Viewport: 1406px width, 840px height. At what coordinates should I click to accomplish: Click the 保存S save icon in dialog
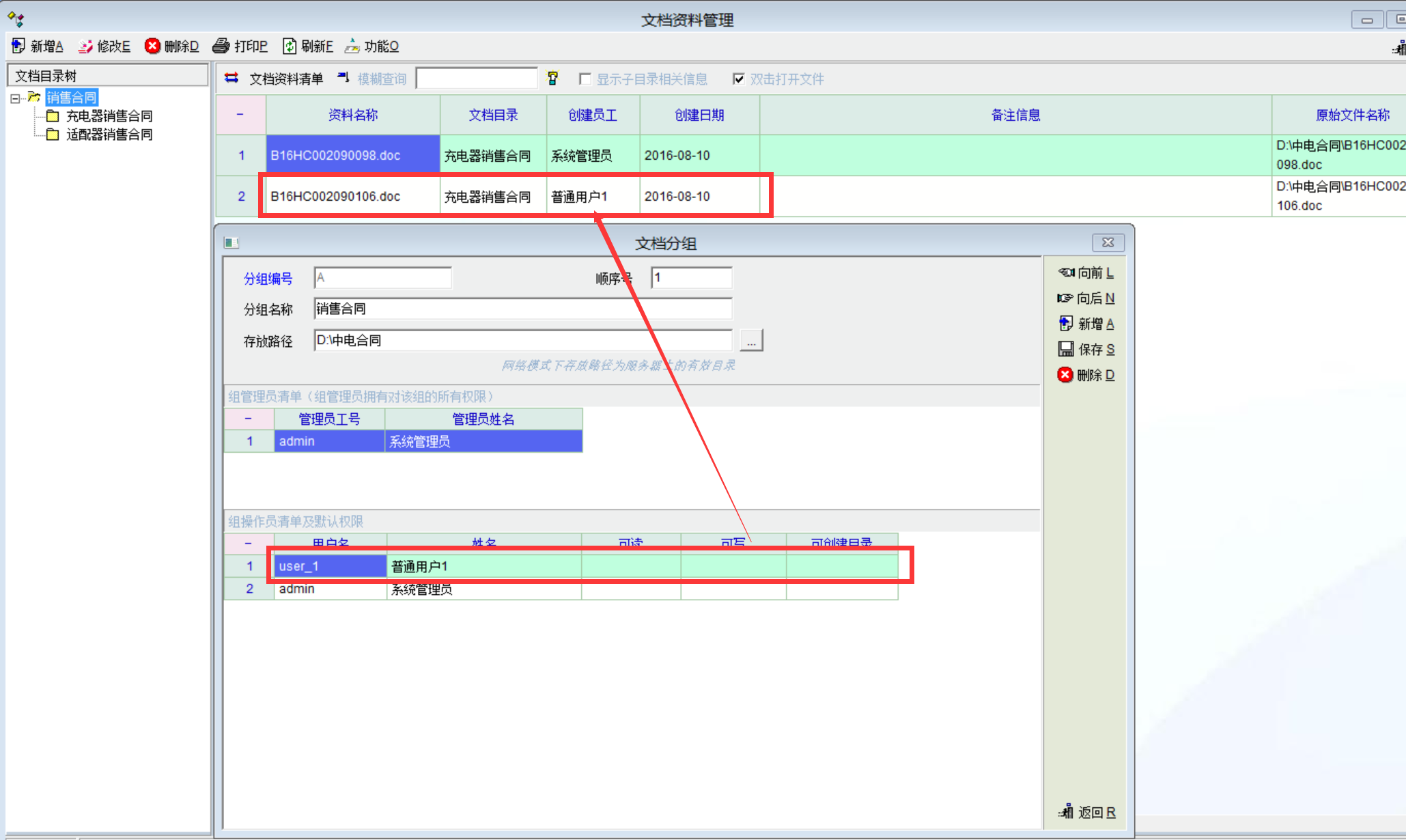pyautogui.click(x=1065, y=349)
